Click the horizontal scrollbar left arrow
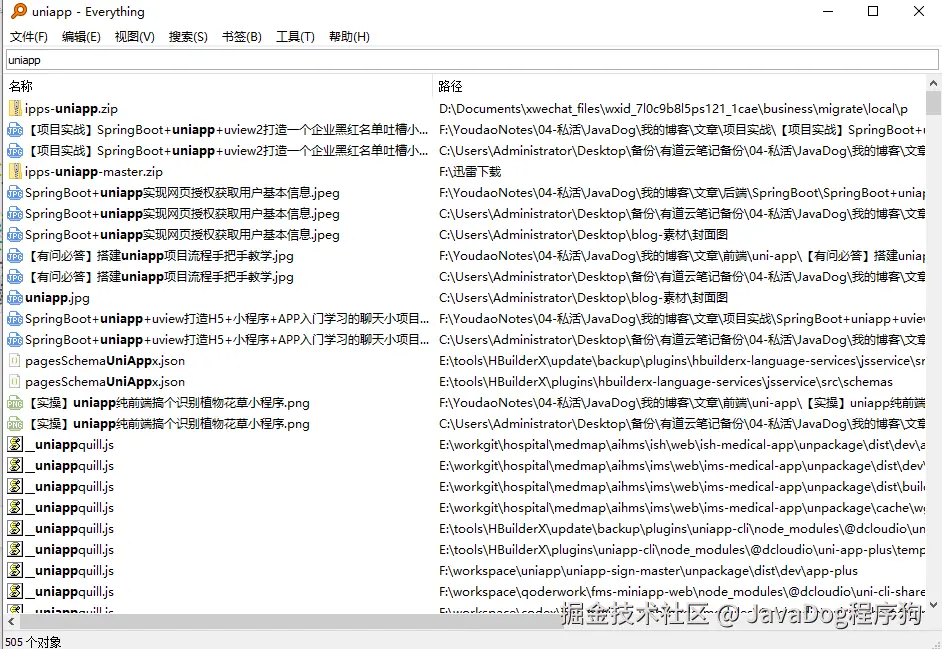The width and height of the screenshot is (942, 649). click(x=11, y=622)
